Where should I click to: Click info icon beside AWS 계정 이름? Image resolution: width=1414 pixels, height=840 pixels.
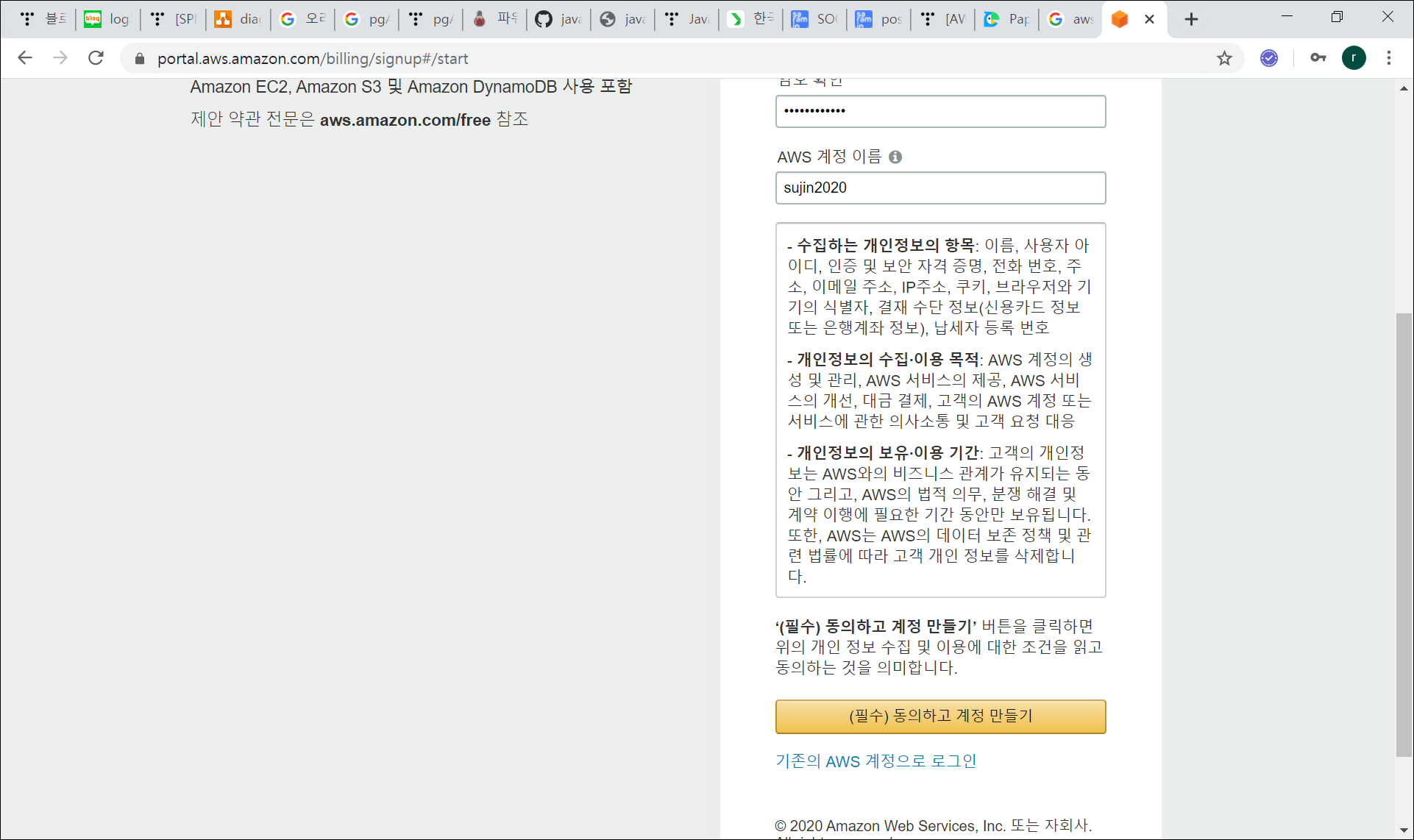(x=895, y=157)
